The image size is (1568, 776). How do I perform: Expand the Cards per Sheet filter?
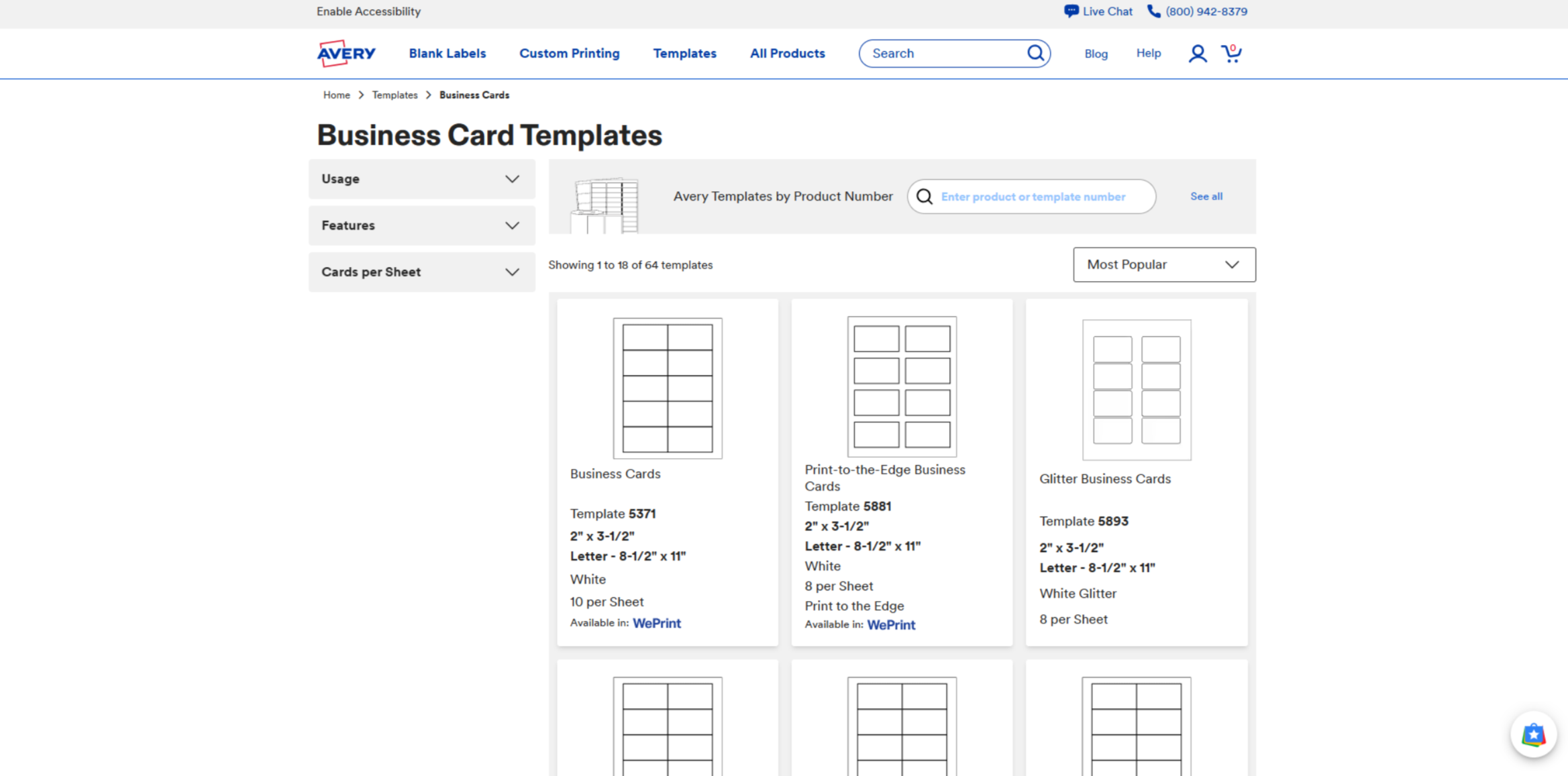[421, 272]
